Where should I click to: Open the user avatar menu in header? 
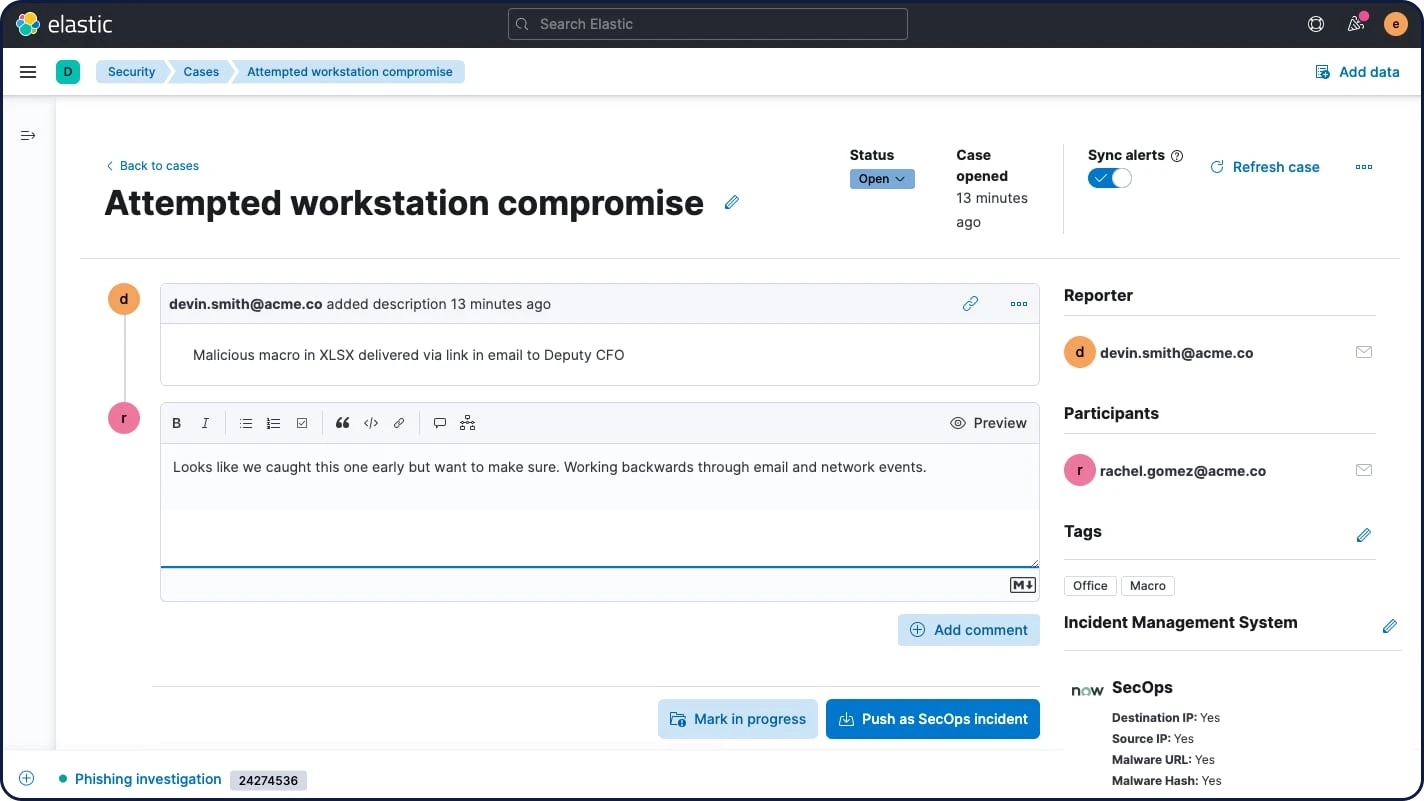(x=1396, y=24)
